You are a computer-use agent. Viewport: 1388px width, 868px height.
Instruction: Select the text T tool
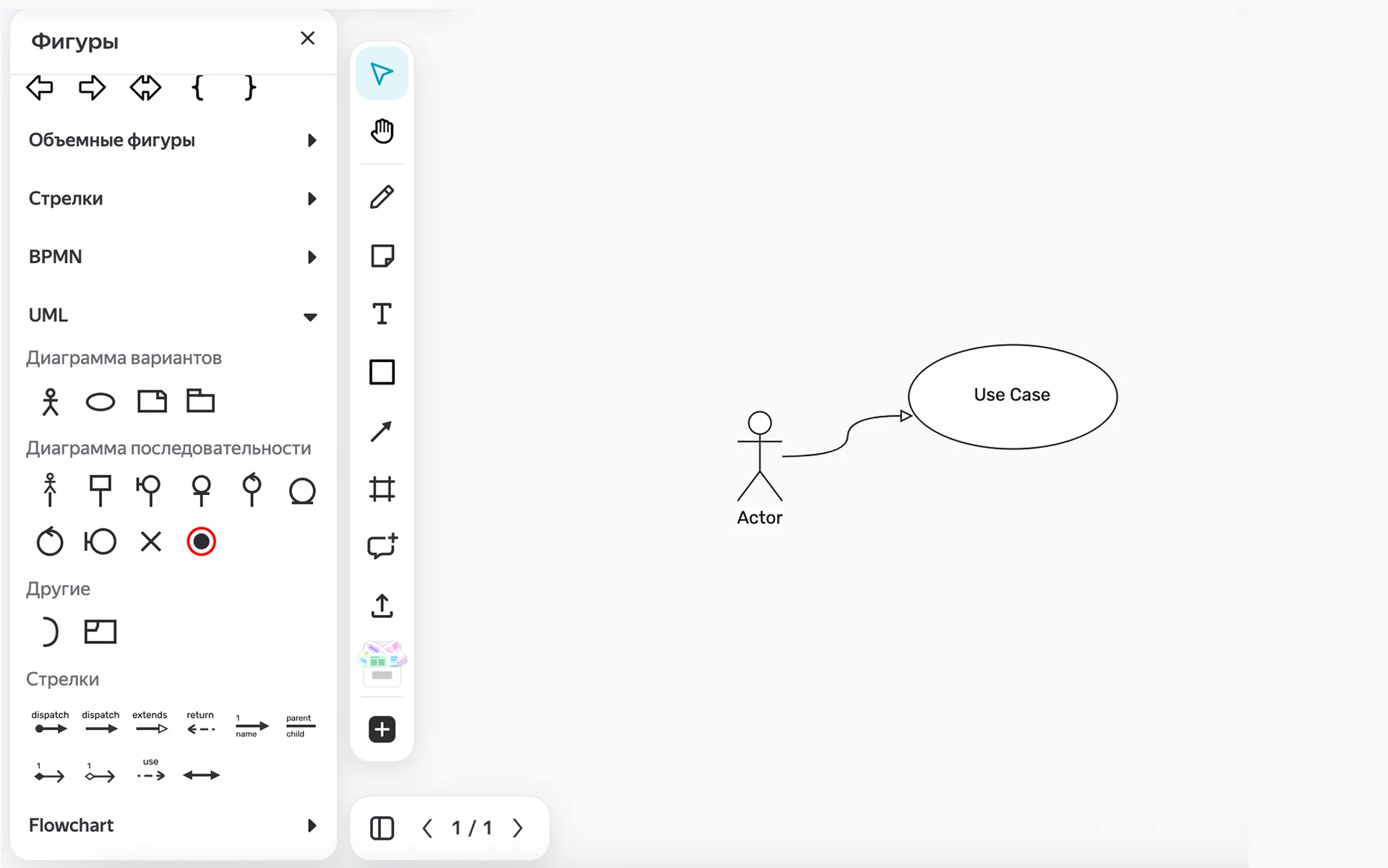pyautogui.click(x=382, y=314)
